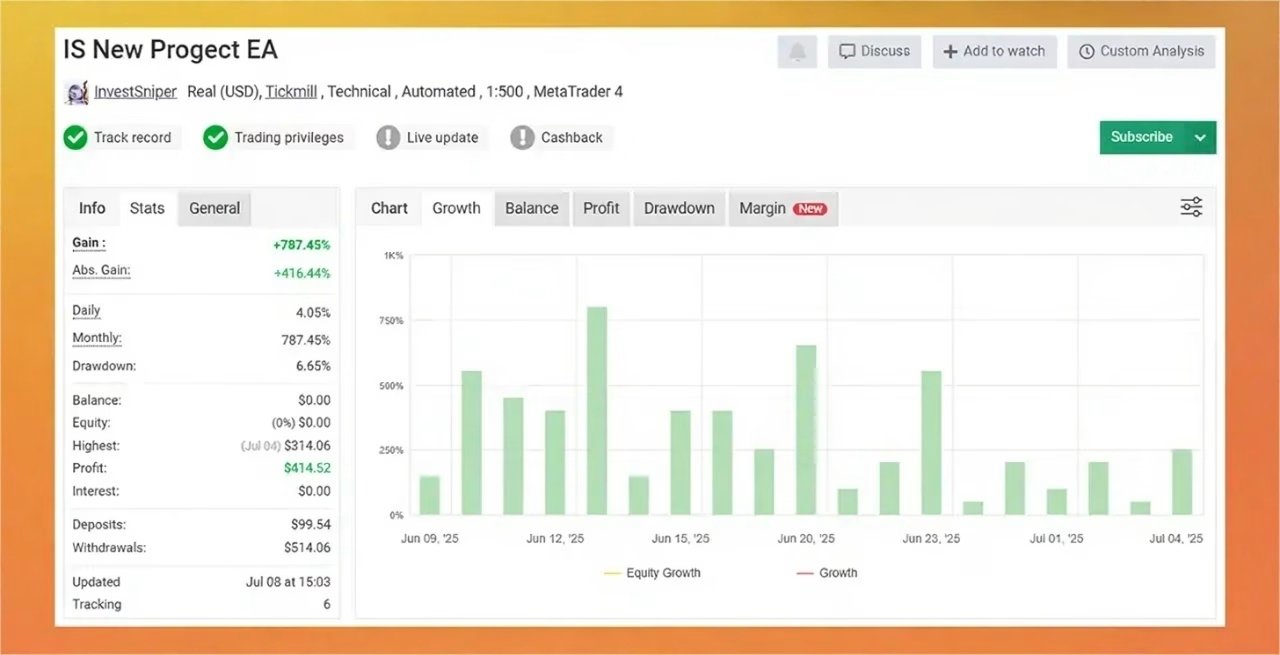Open the InvestSniper profile link
This screenshot has height=655, width=1280.
coord(135,92)
